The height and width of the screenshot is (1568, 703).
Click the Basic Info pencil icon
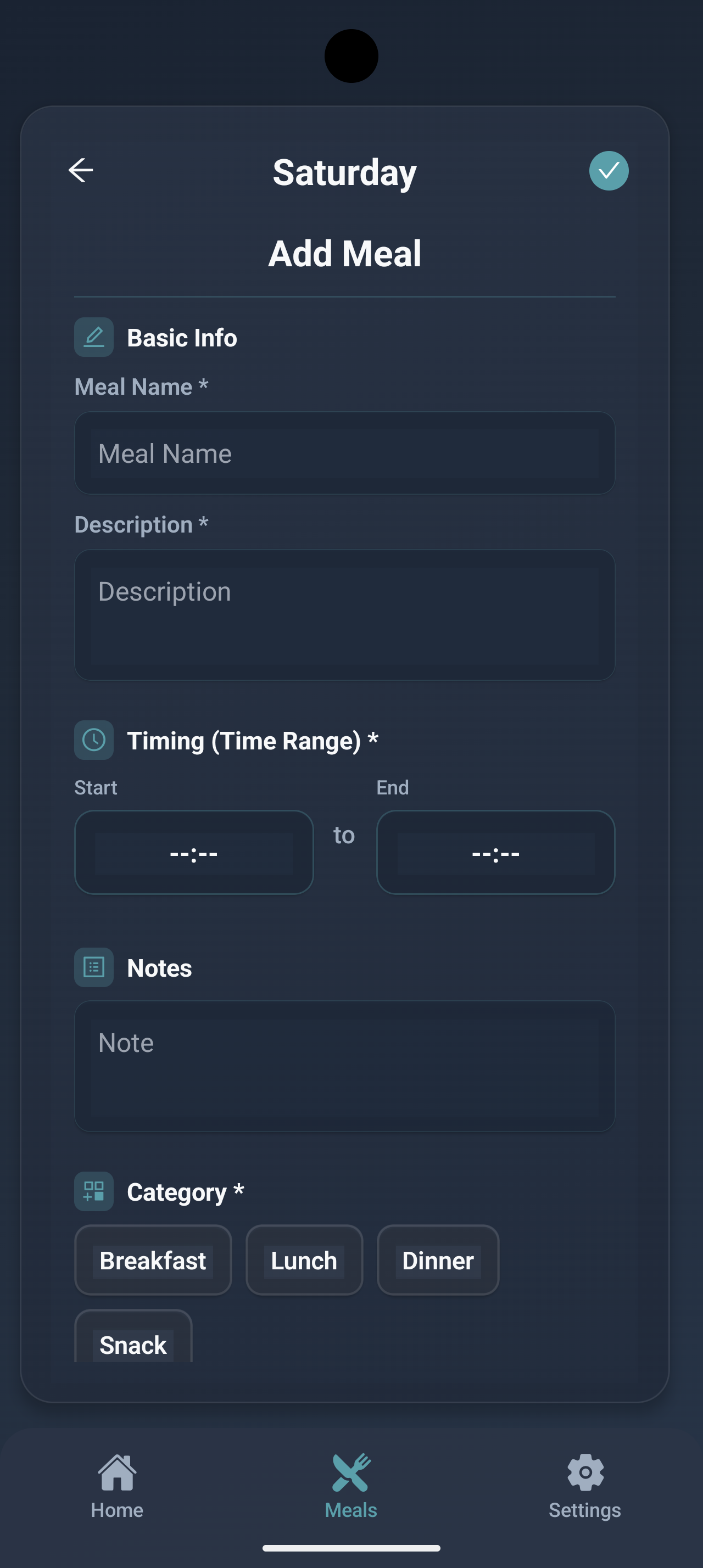click(94, 337)
